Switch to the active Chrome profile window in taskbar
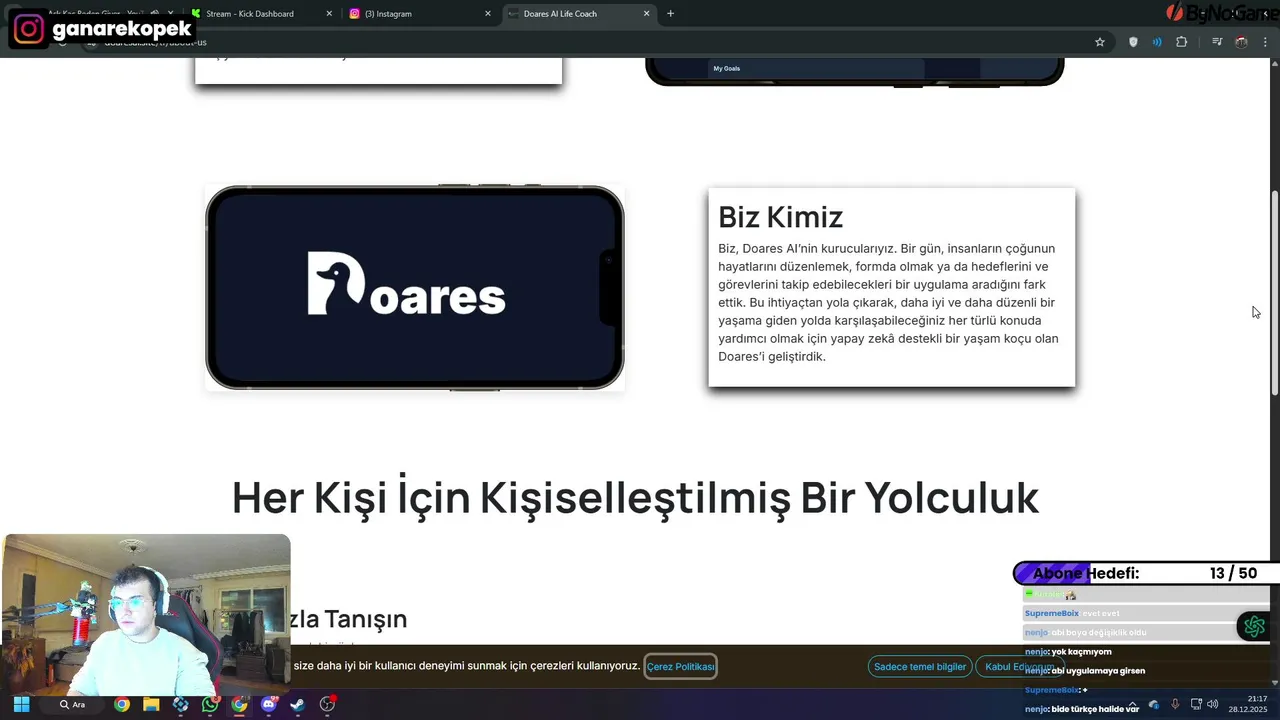This screenshot has width=1280, height=720. pos(239,704)
